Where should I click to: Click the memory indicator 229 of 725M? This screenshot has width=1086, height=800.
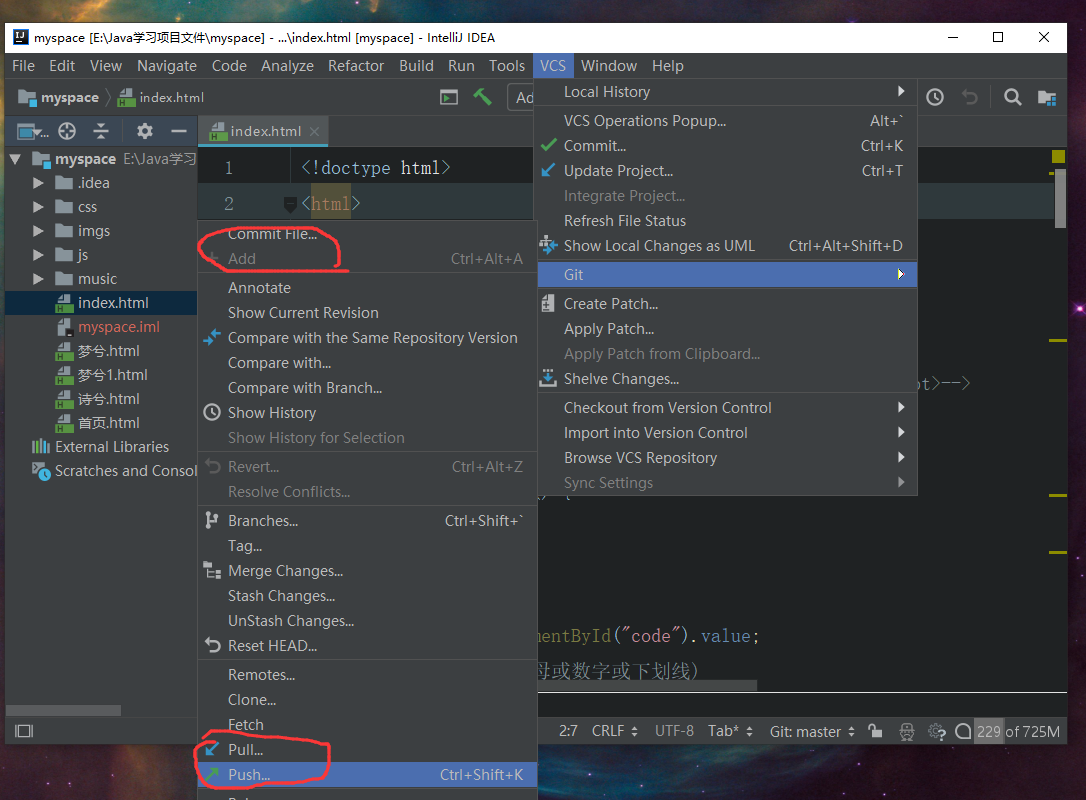(1018, 731)
